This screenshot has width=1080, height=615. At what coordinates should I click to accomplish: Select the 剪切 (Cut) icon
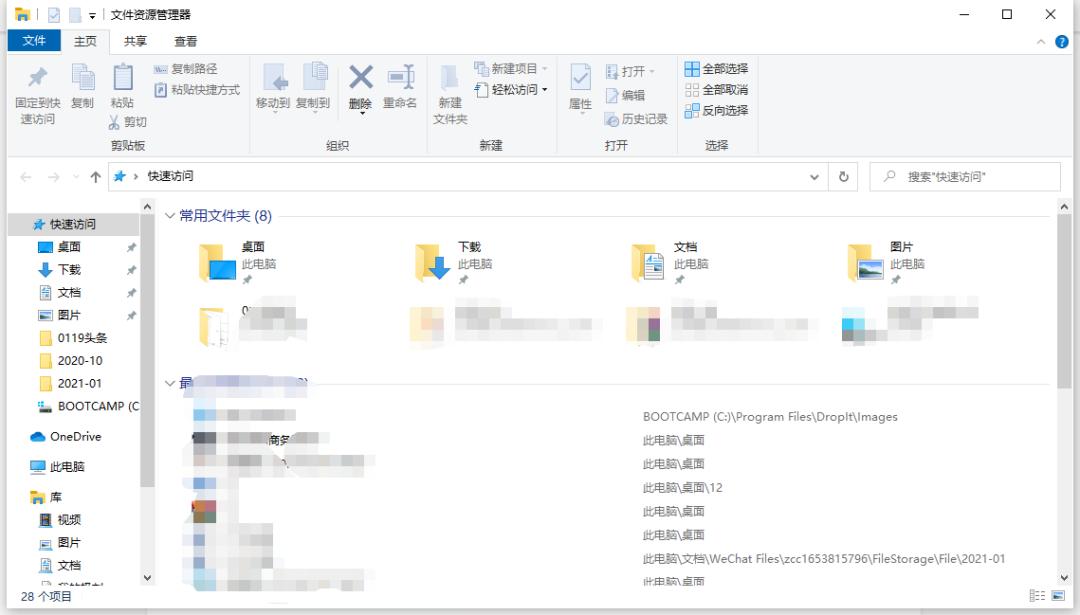click(129, 122)
